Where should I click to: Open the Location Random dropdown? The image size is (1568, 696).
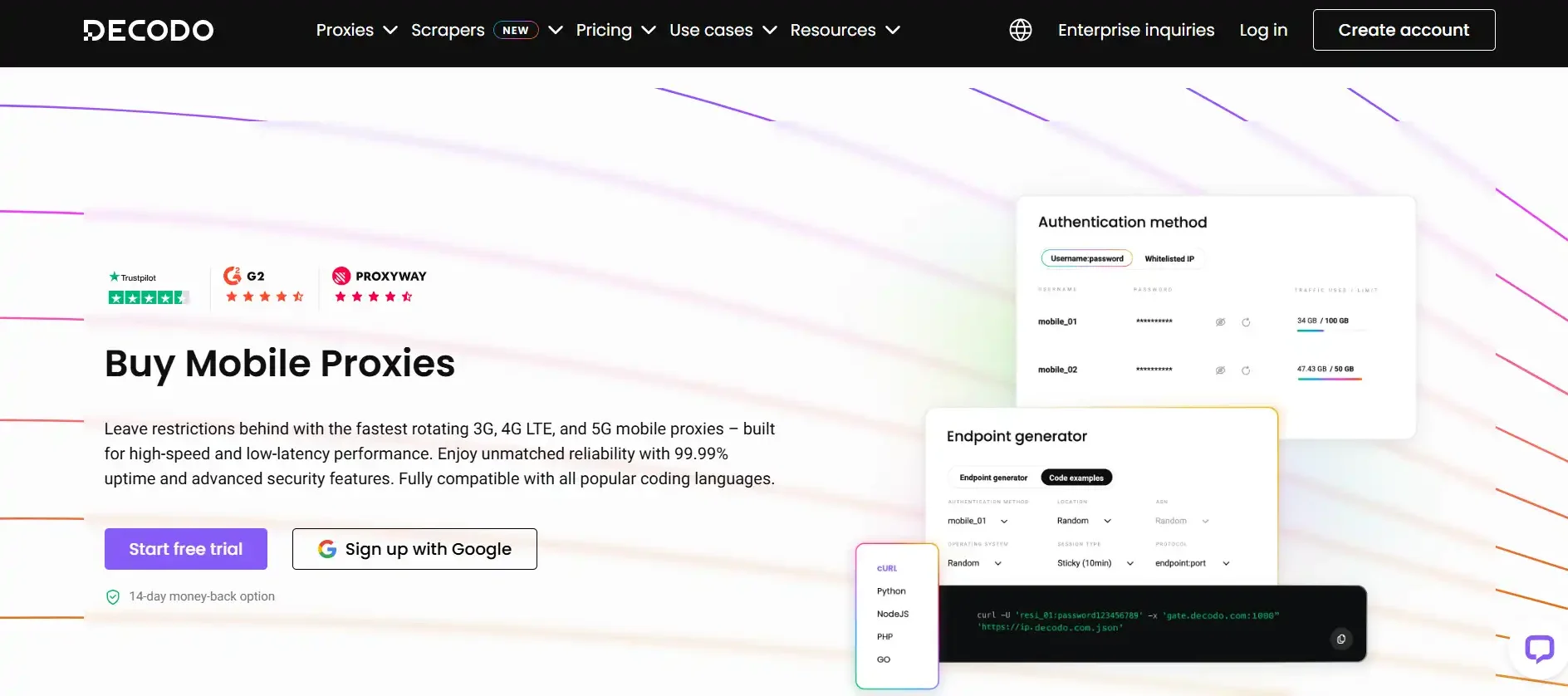click(x=1084, y=521)
